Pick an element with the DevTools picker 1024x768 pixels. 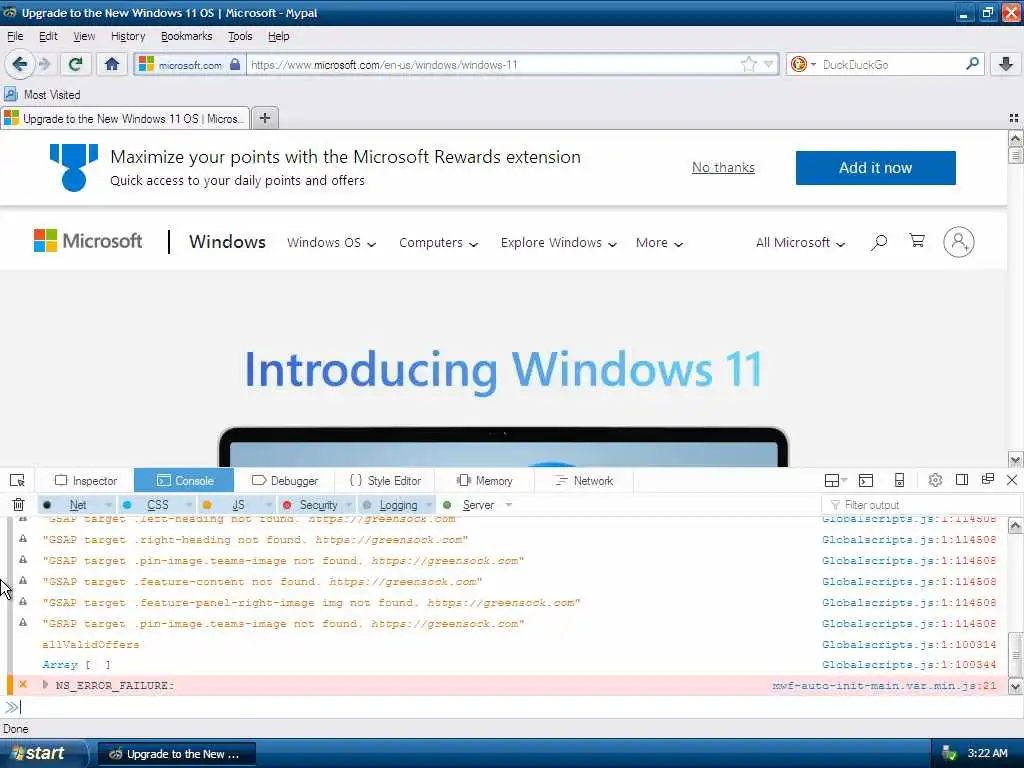point(18,481)
